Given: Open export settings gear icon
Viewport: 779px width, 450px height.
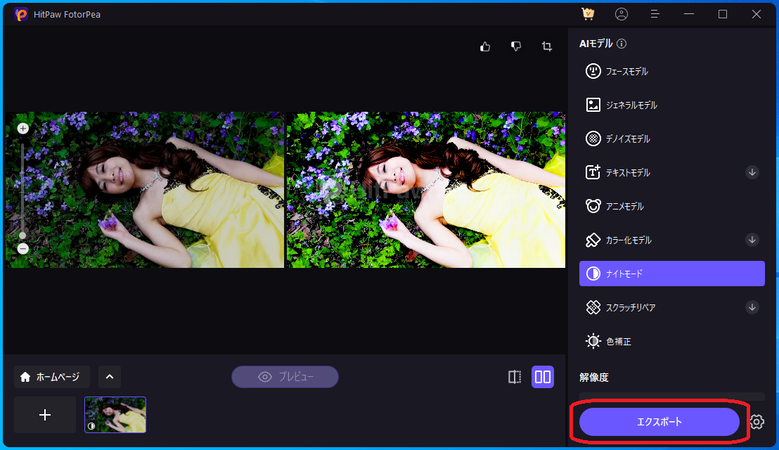Looking at the screenshot, I should [757, 422].
